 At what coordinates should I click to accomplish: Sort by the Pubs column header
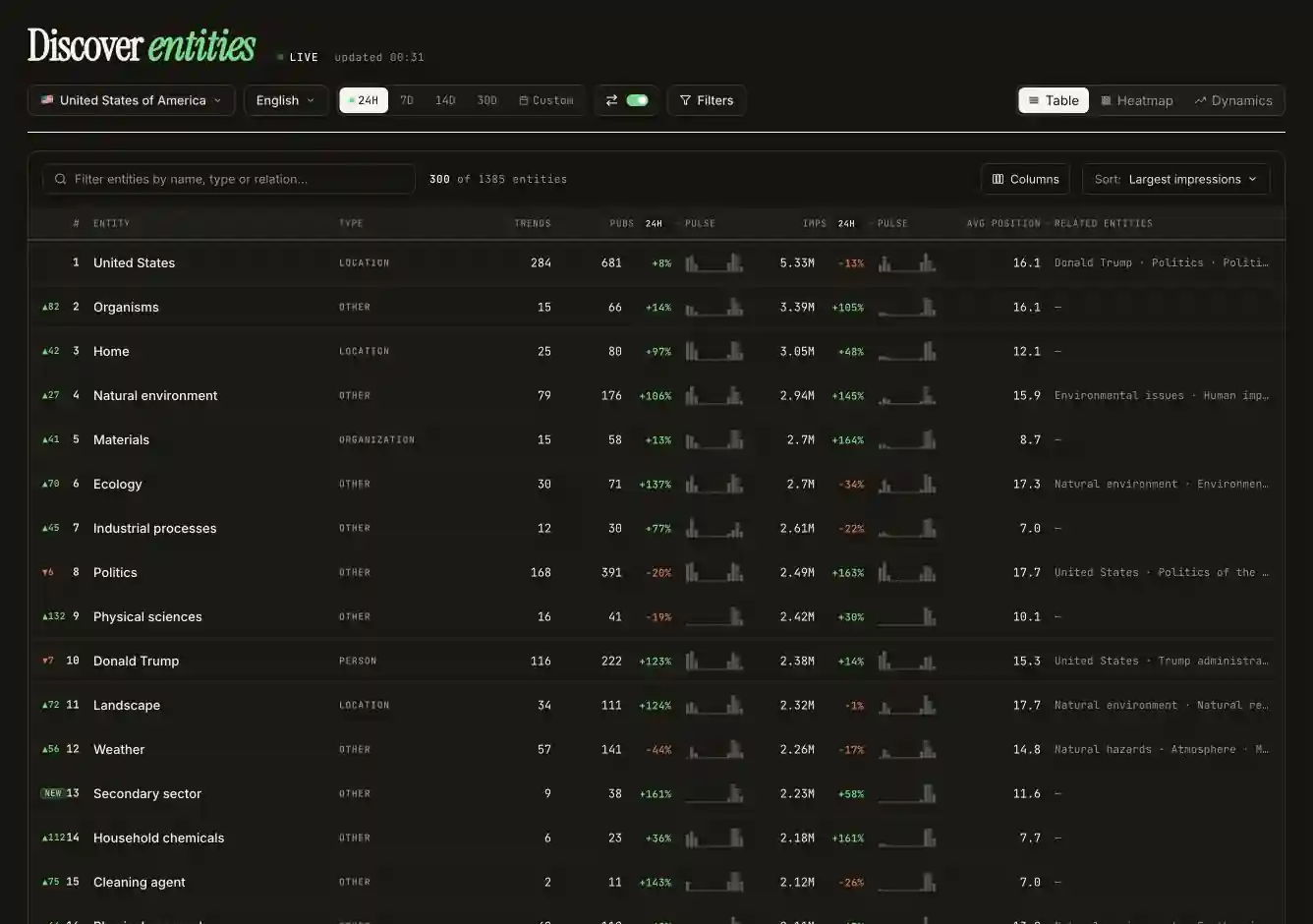coord(622,223)
